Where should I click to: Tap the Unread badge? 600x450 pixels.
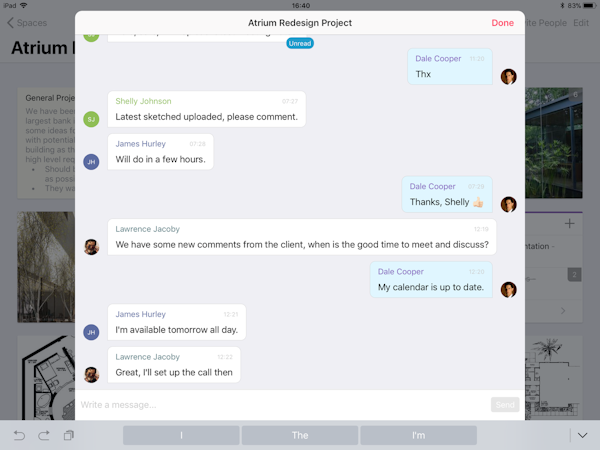coord(300,43)
